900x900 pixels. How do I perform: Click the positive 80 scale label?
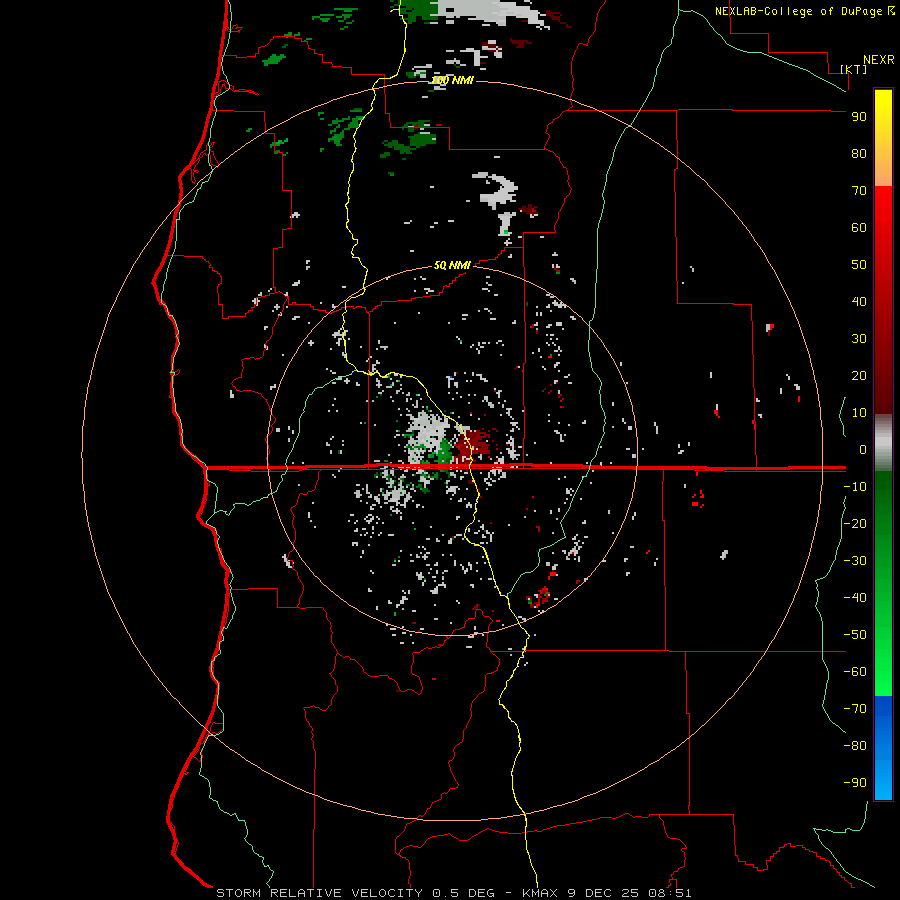click(859, 153)
